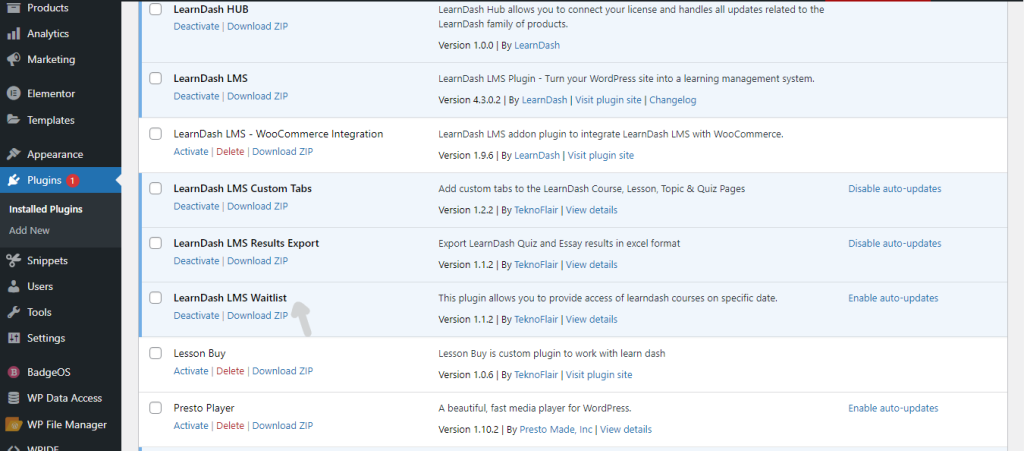1024x451 pixels.
Task: Disable auto-updates for LearnDash LMS Custom Tabs
Action: [895, 189]
